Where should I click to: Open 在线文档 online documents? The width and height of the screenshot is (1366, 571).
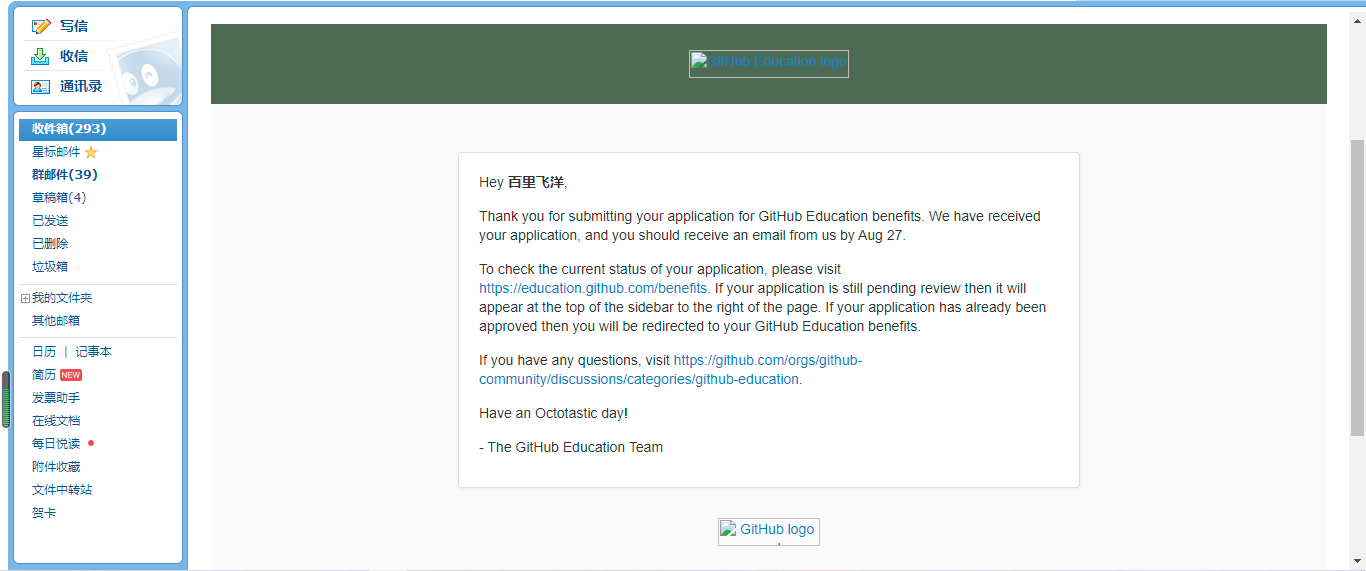[x=56, y=421]
